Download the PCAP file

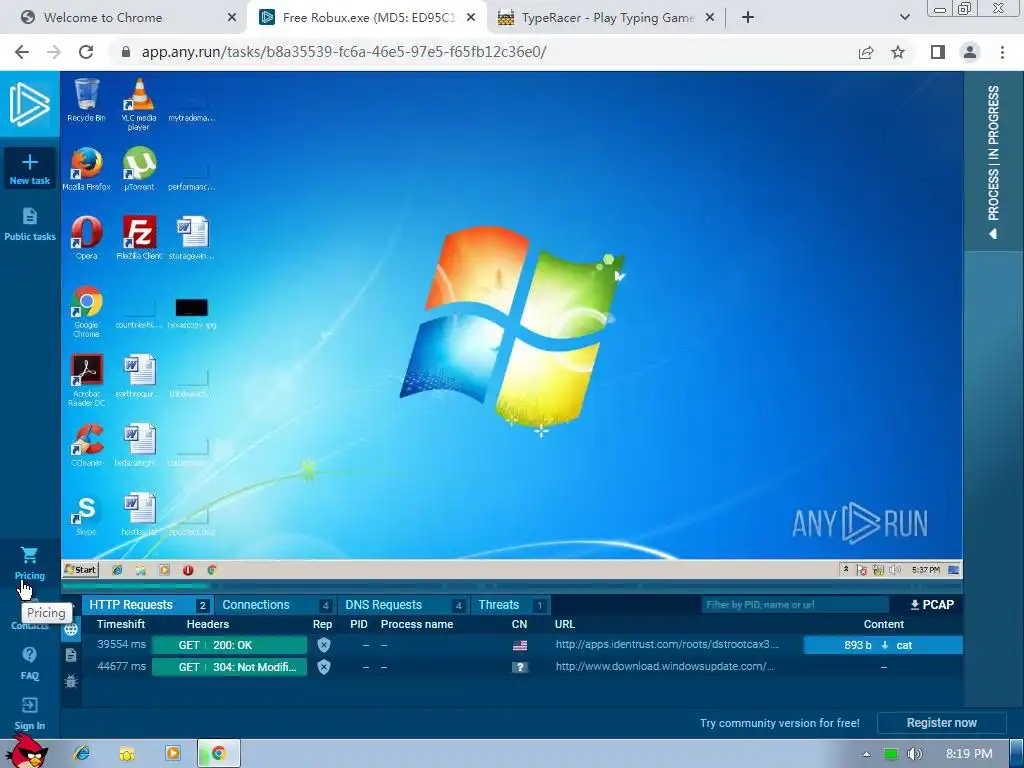pyautogui.click(x=932, y=605)
